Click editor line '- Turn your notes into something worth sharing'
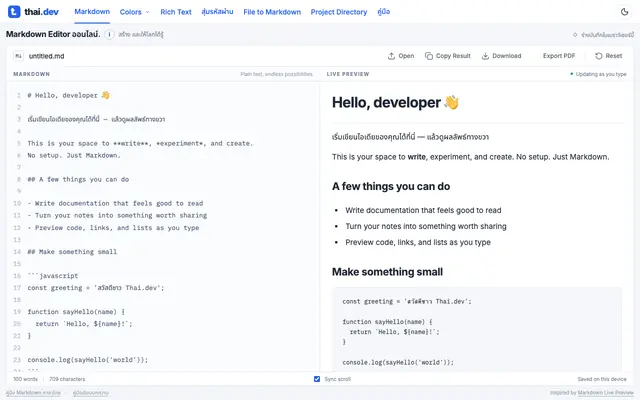 point(117,216)
